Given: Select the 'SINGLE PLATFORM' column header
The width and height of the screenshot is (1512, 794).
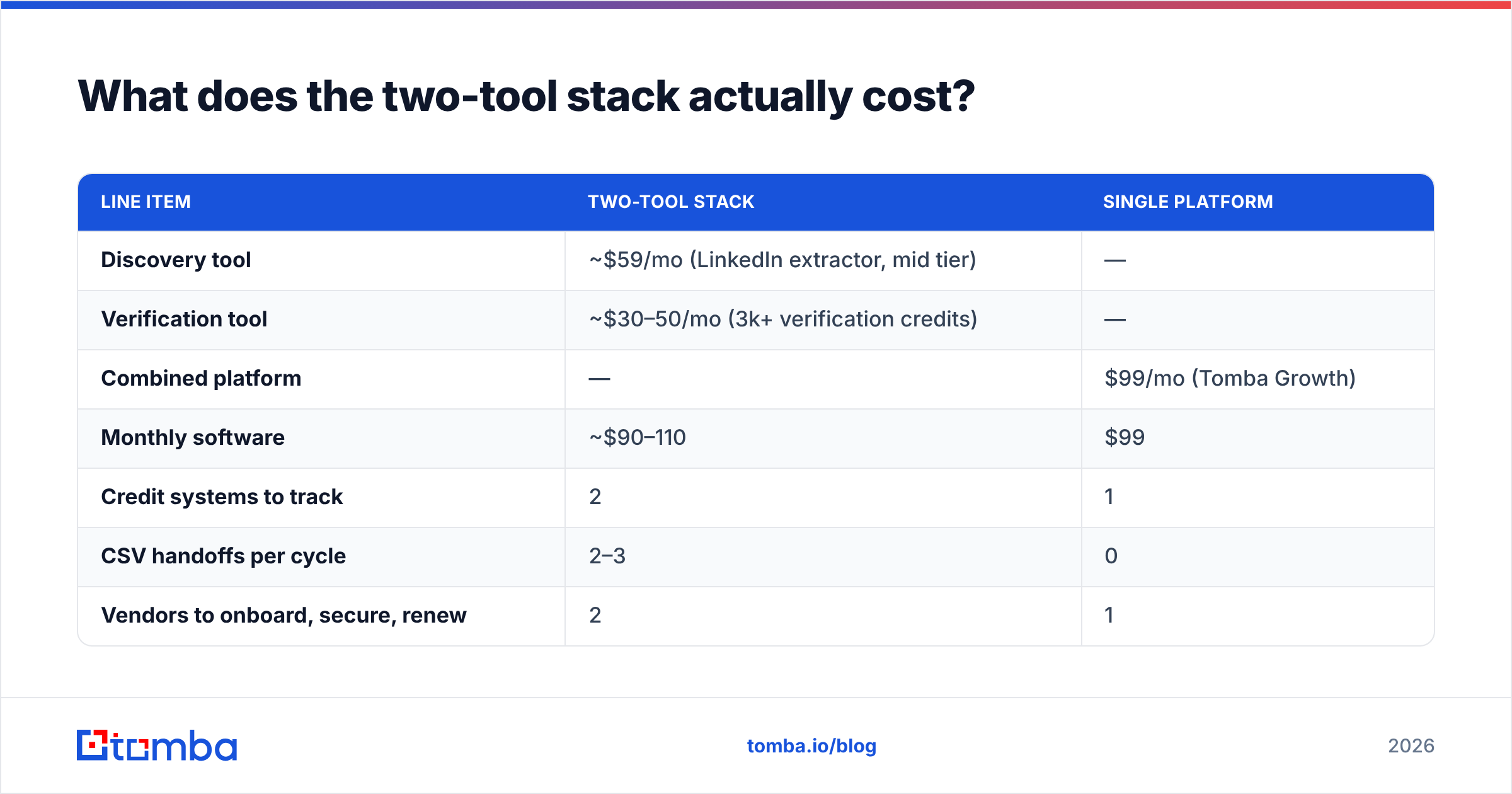Looking at the screenshot, I should click(1188, 202).
